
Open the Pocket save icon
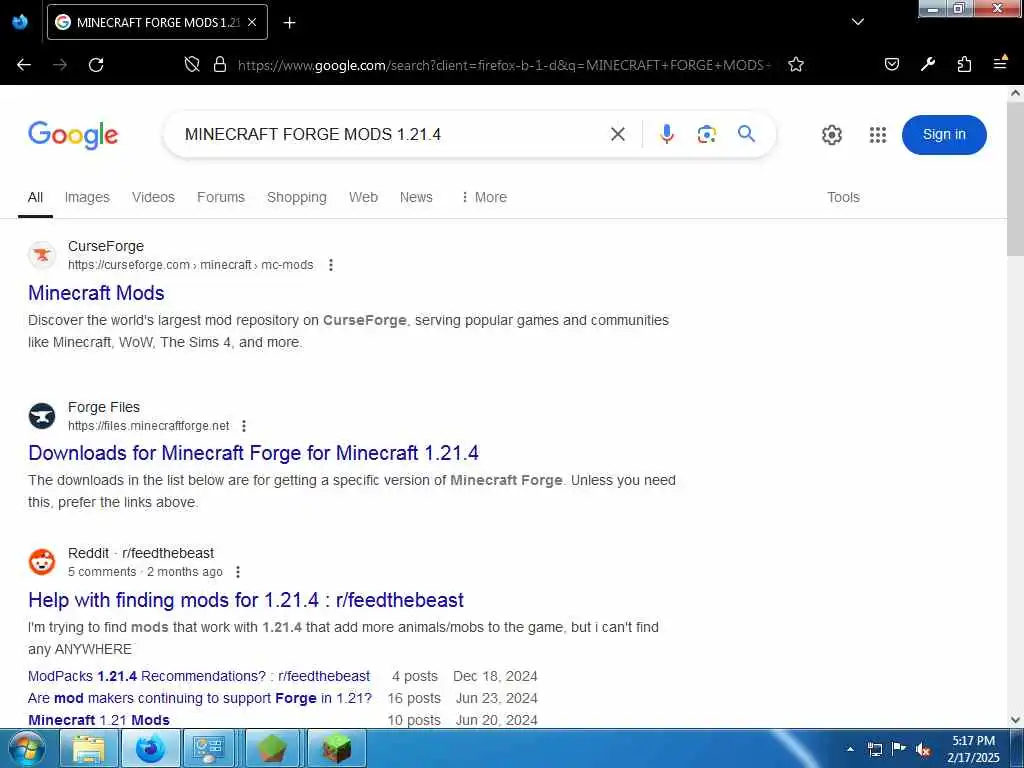(891, 64)
